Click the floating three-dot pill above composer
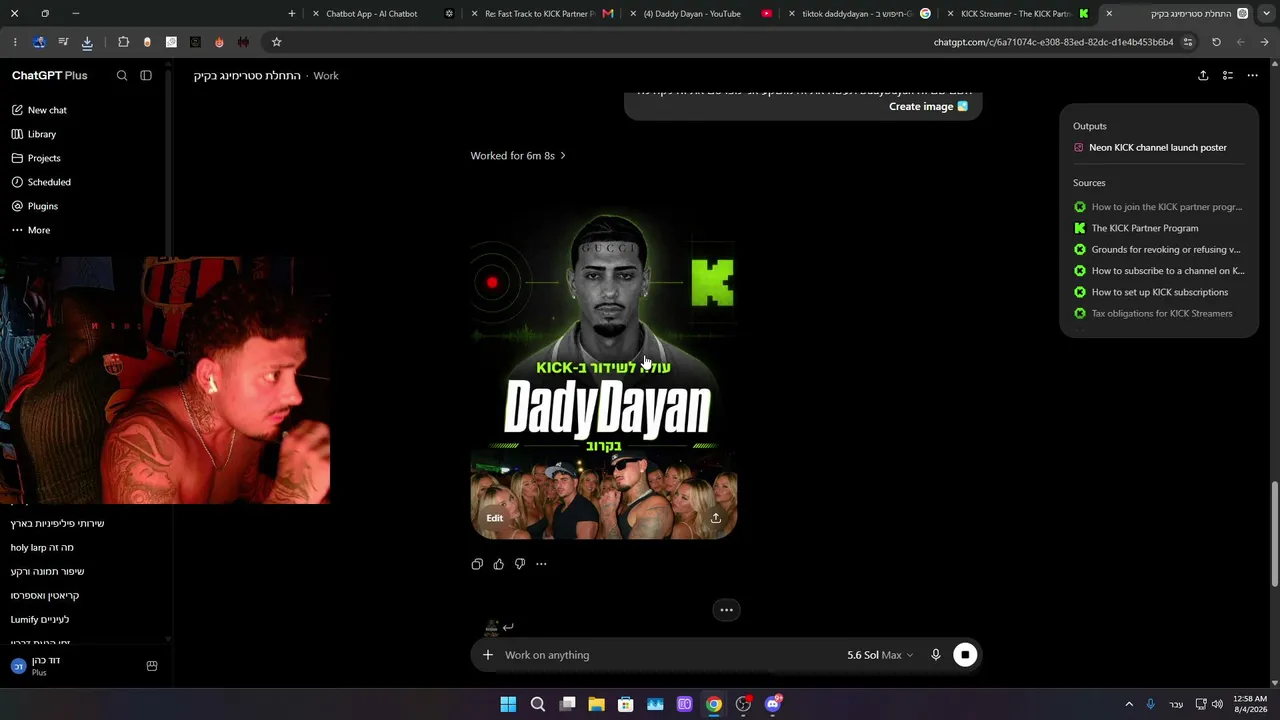 (727, 610)
